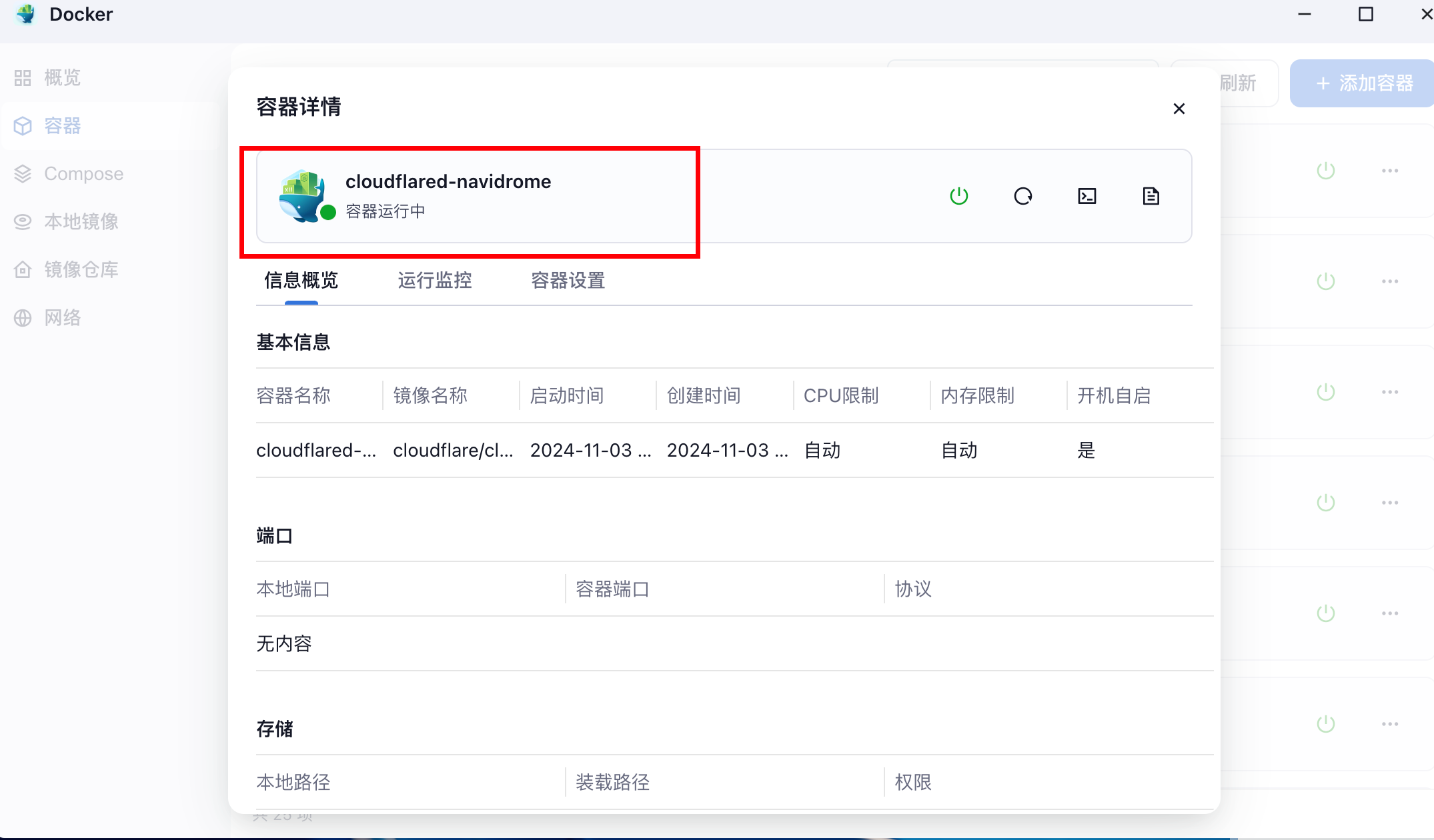Open the container log document icon
Viewport: 1434px width, 840px height.
[1151, 196]
